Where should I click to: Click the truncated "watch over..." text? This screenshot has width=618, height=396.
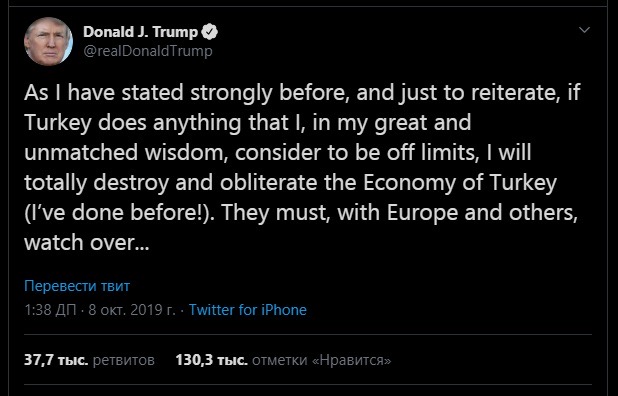point(87,242)
